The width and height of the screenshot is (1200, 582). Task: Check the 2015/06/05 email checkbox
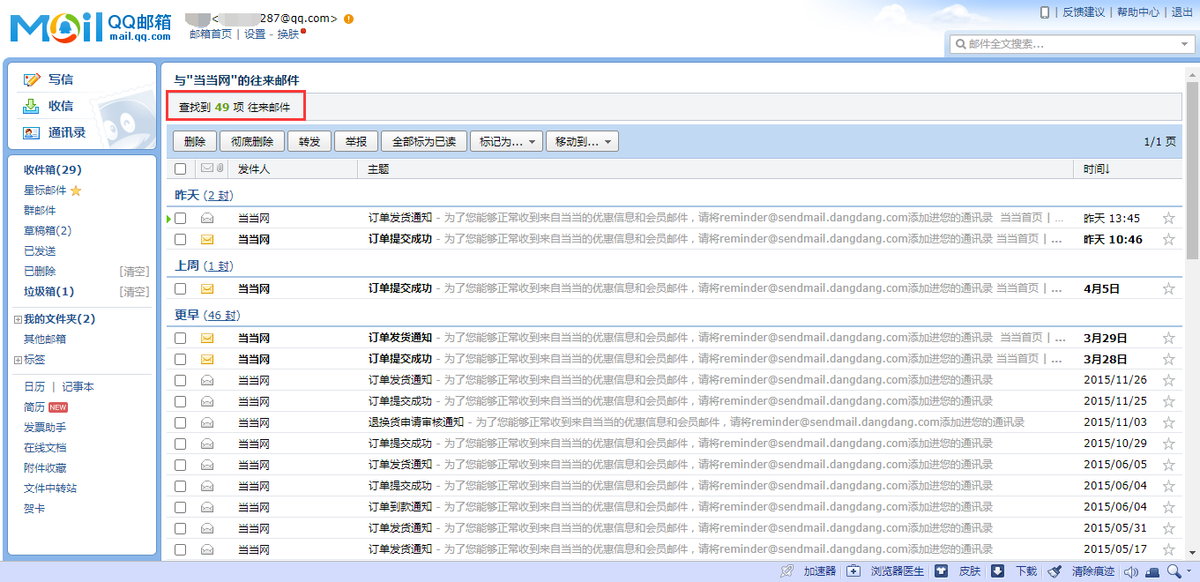[x=180, y=465]
